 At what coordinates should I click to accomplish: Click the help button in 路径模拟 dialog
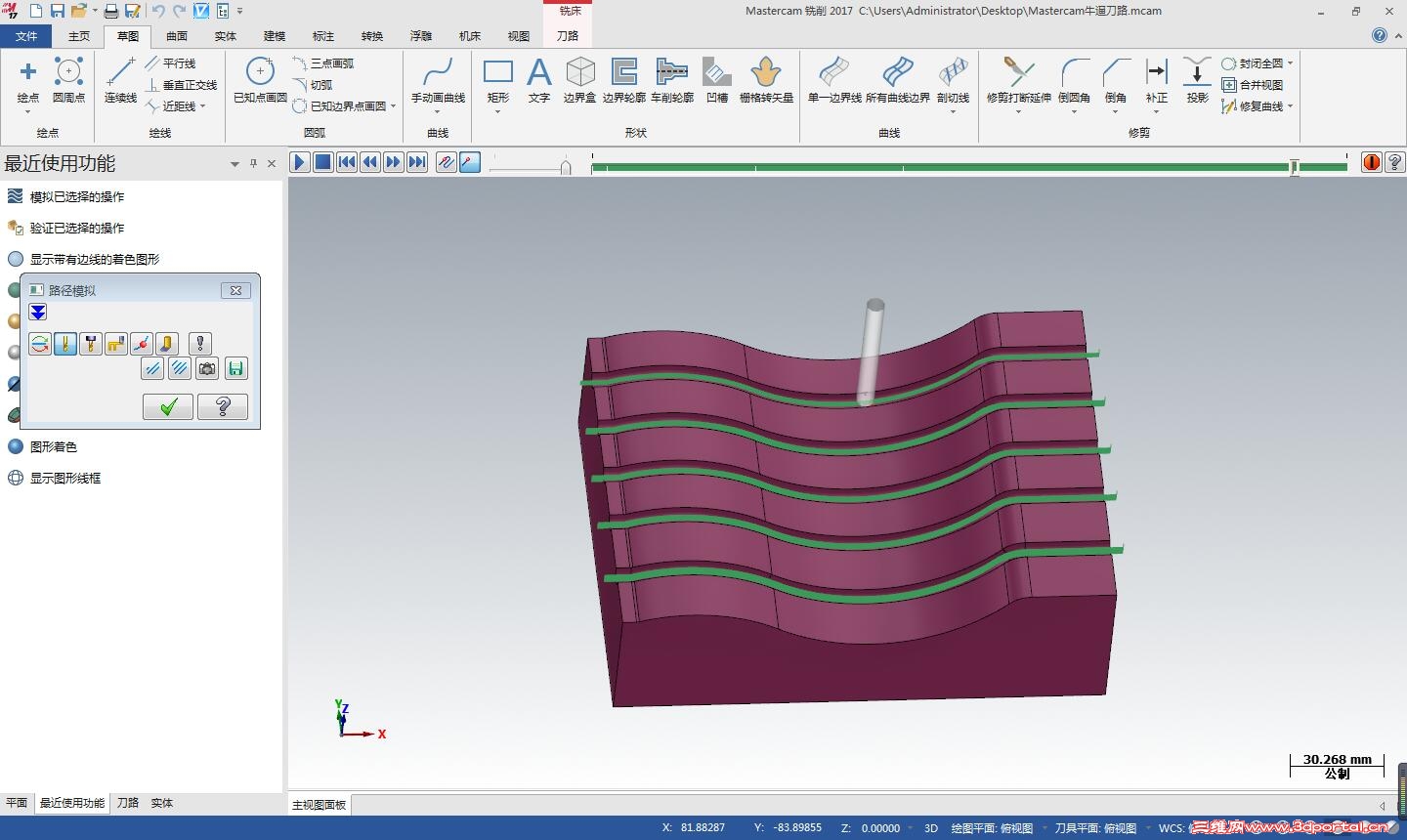(x=223, y=407)
